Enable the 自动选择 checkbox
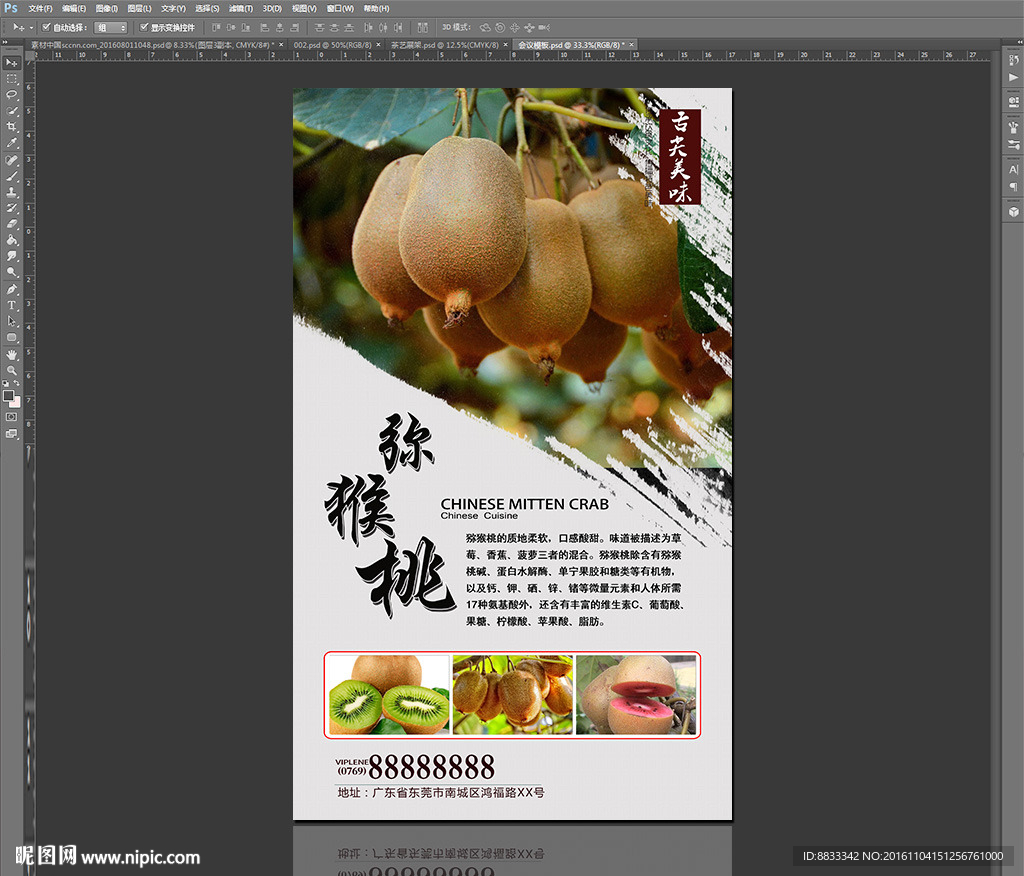Image resolution: width=1024 pixels, height=876 pixels. click(x=45, y=27)
